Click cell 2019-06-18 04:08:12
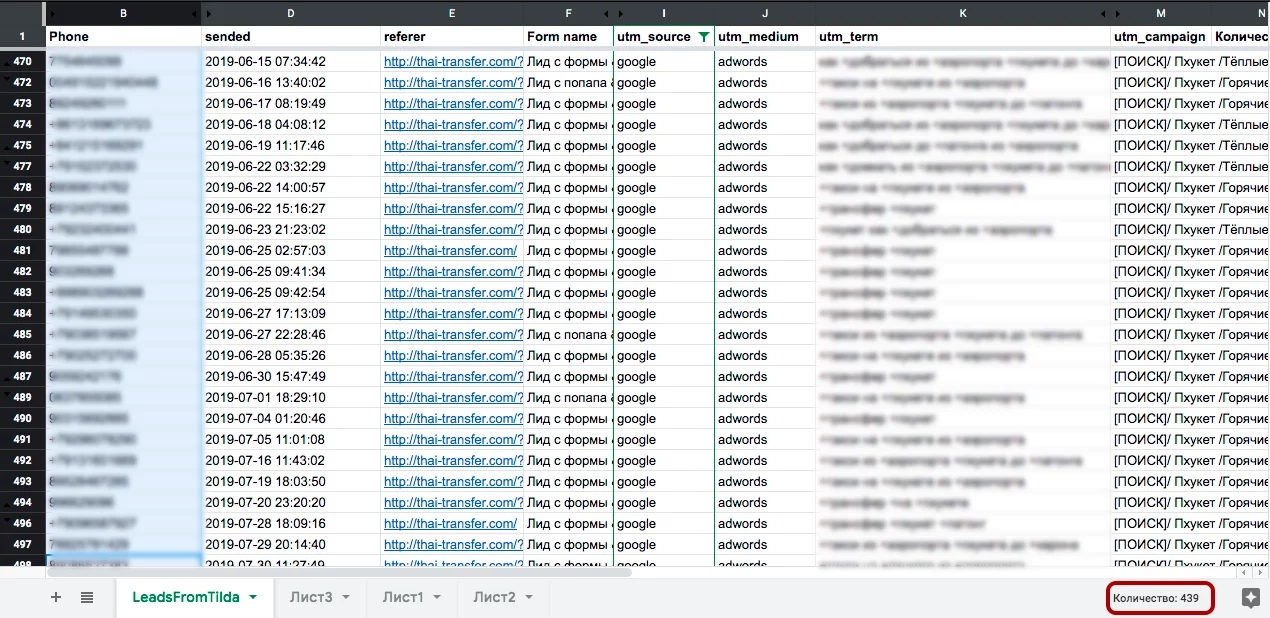Screen dimensions: 1270x618 291,124
